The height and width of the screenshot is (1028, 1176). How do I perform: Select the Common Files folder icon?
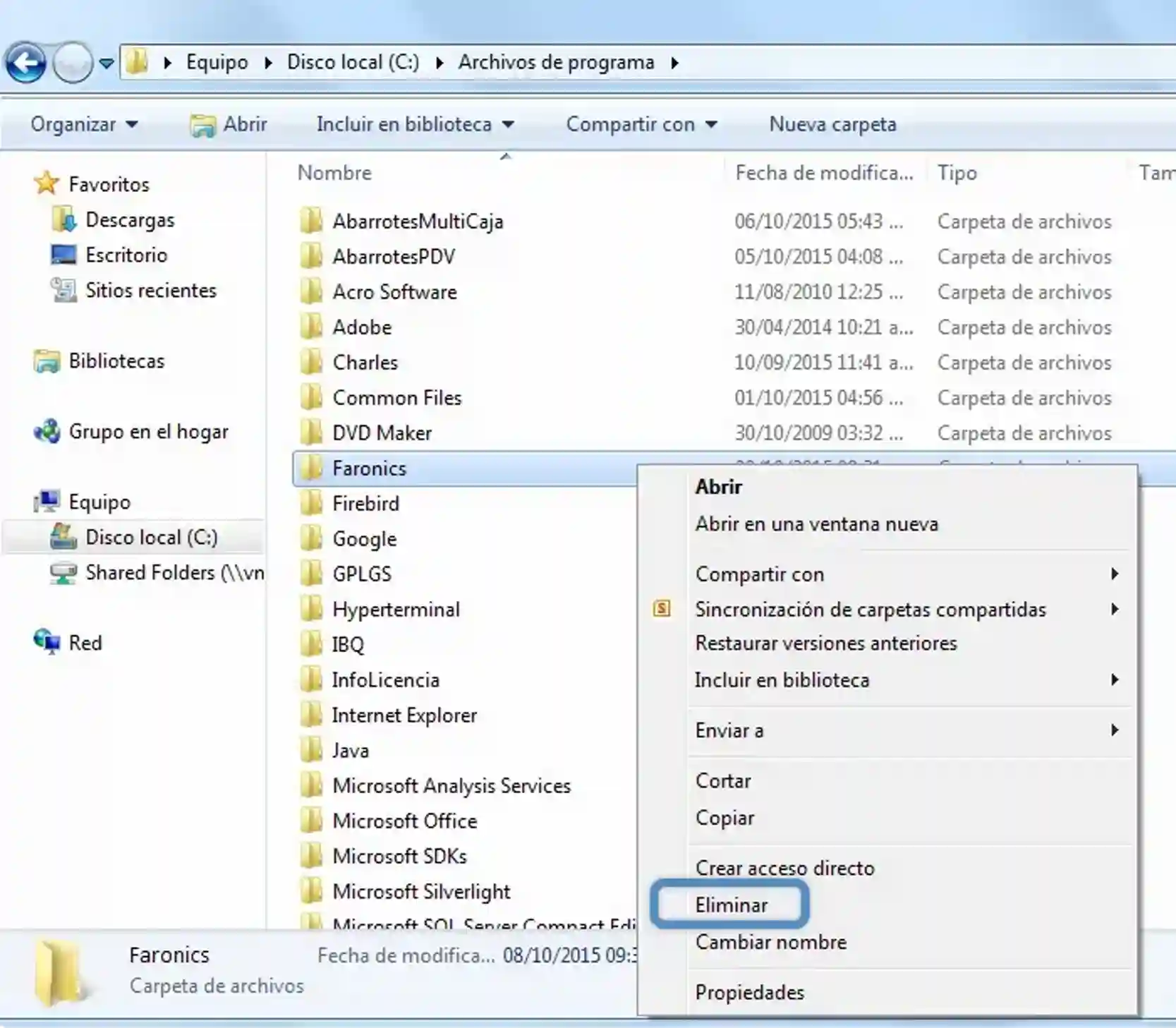(x=311, y=397)
